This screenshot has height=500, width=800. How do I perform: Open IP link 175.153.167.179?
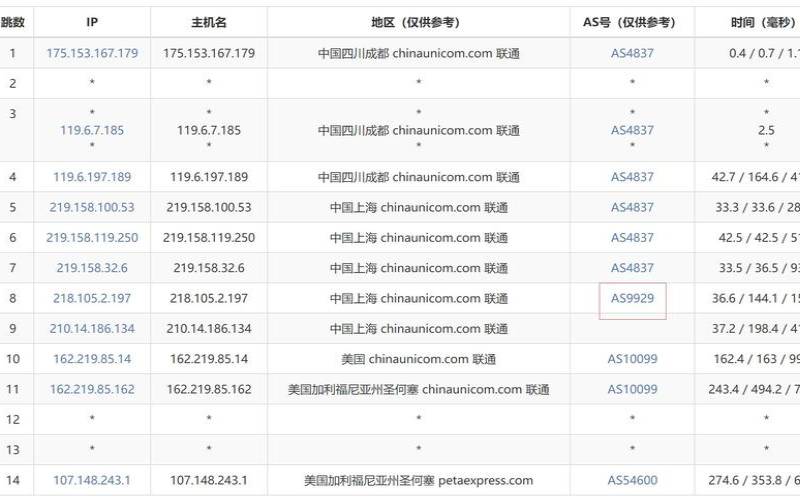click(x=92, y=53)
